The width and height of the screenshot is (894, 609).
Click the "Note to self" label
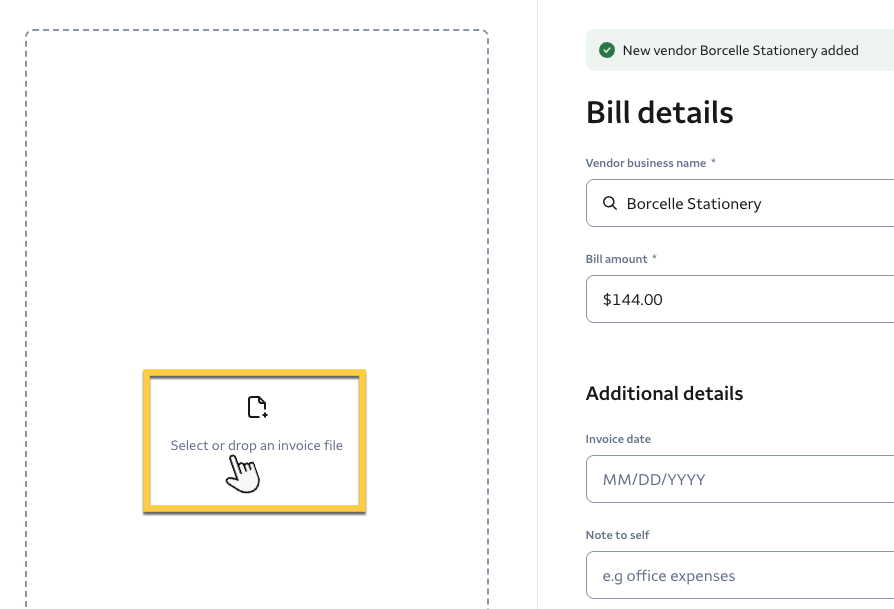click(617, 535)
